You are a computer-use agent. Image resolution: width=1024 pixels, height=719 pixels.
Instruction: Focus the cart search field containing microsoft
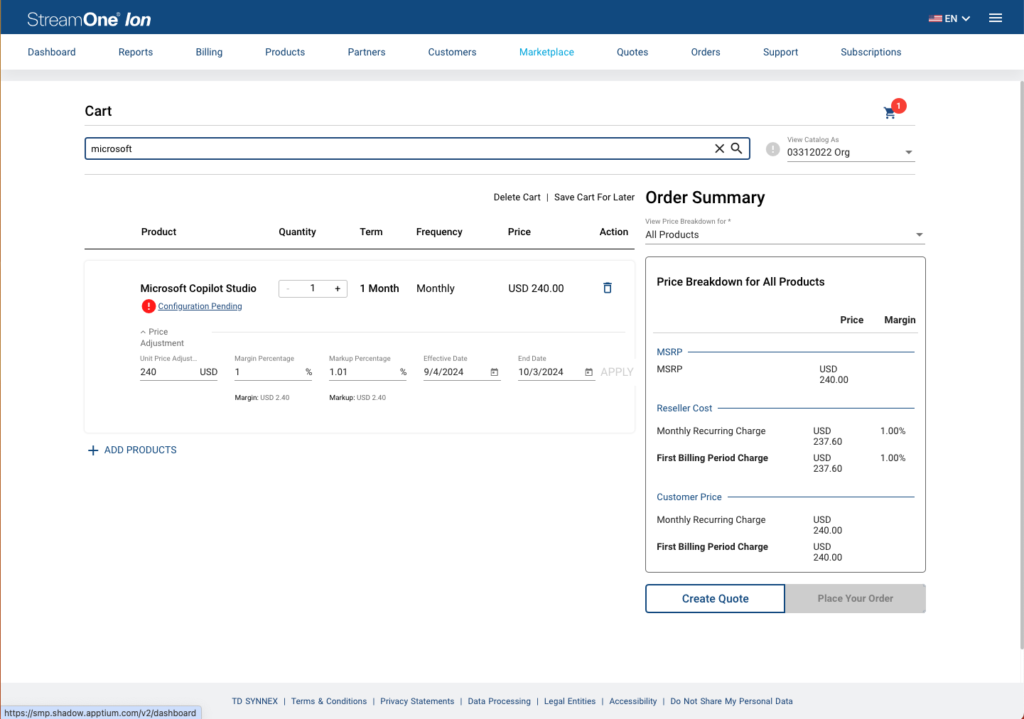click(x=417, y=149)
